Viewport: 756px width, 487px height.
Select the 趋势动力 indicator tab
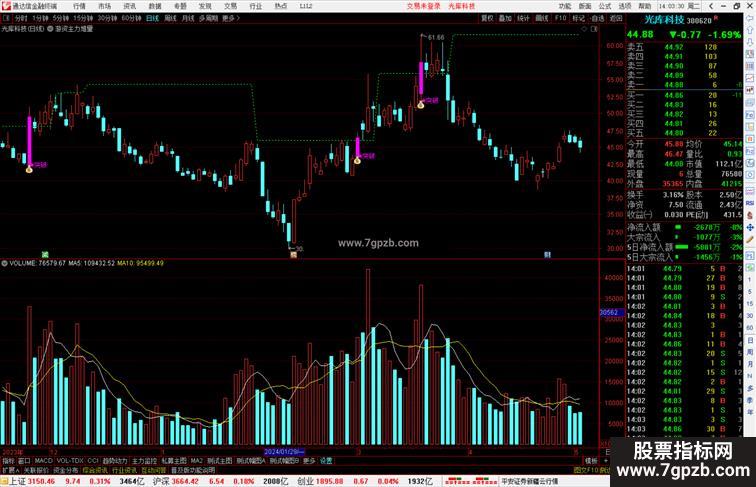(x=115, y=461)
